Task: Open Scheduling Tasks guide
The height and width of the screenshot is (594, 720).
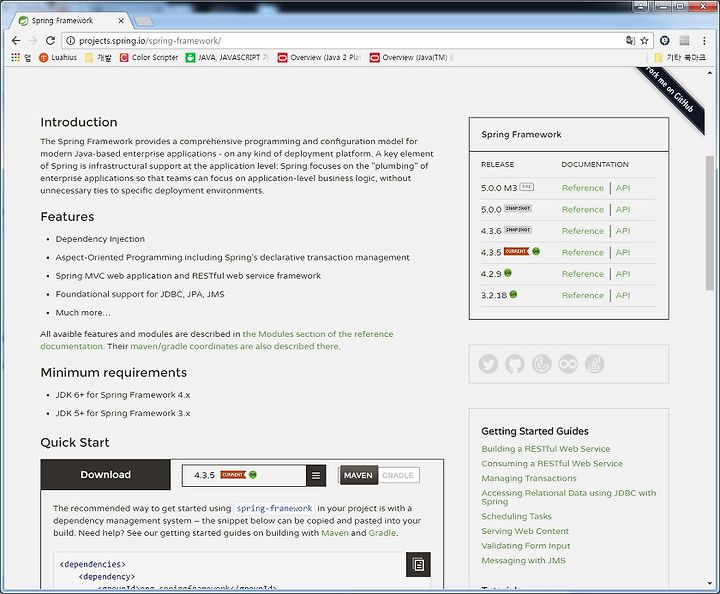Action: point(516,516)
